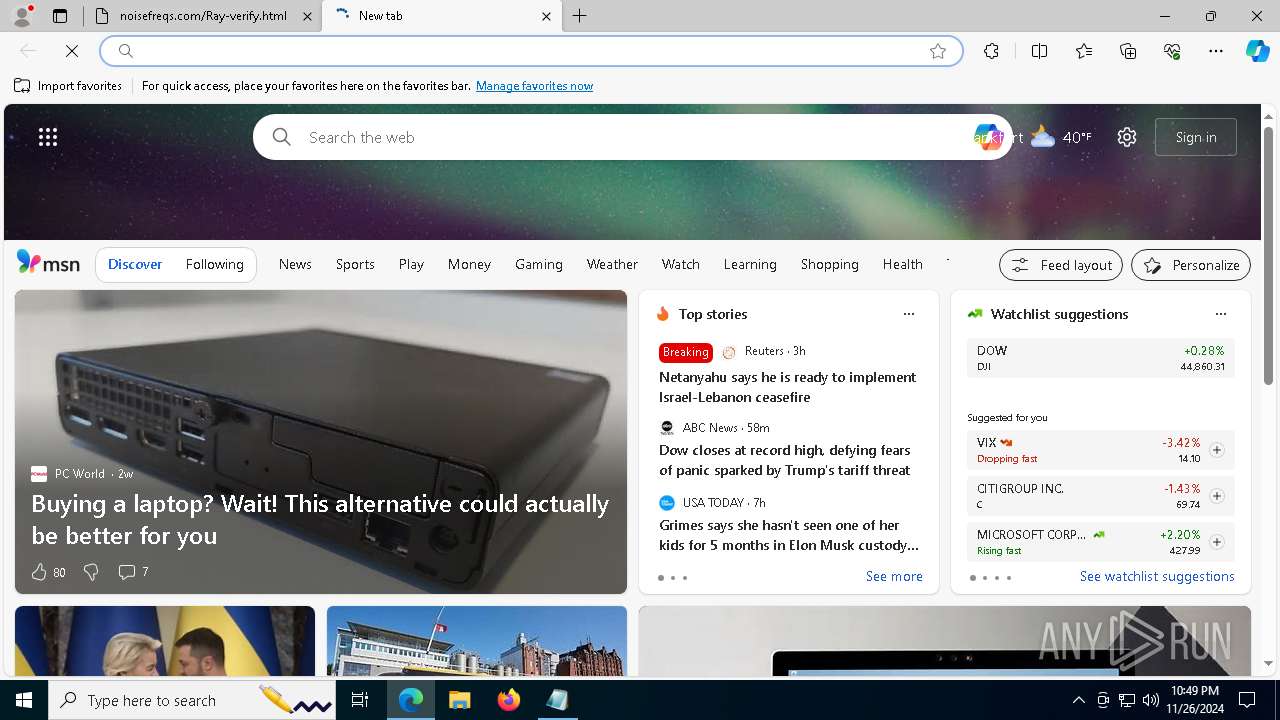Image resolution: width=1280 pixels, height=720 pixels.
Task: Add this page to favorites star
Action: tap(938, 51)
